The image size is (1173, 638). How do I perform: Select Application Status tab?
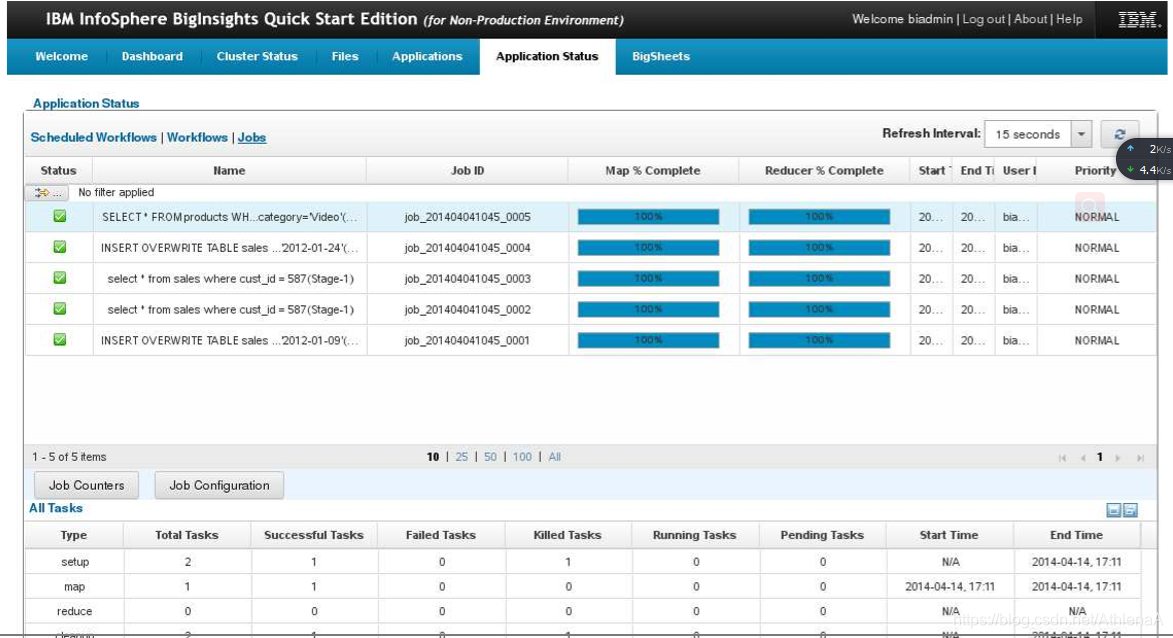(x=547, y=56)
